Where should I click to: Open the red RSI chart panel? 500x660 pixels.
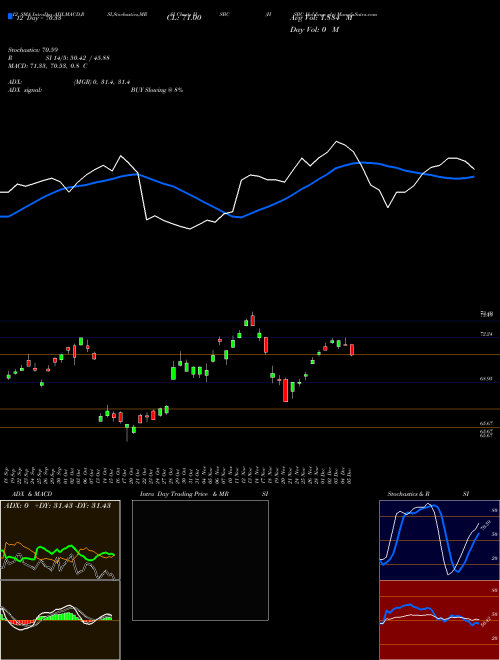(x=439, y=620)
